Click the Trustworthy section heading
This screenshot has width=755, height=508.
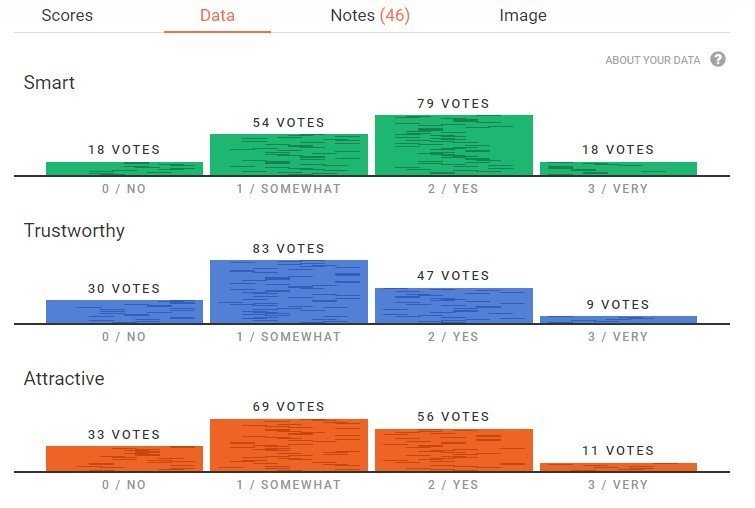pyautogui.click(x=74, y=231)
